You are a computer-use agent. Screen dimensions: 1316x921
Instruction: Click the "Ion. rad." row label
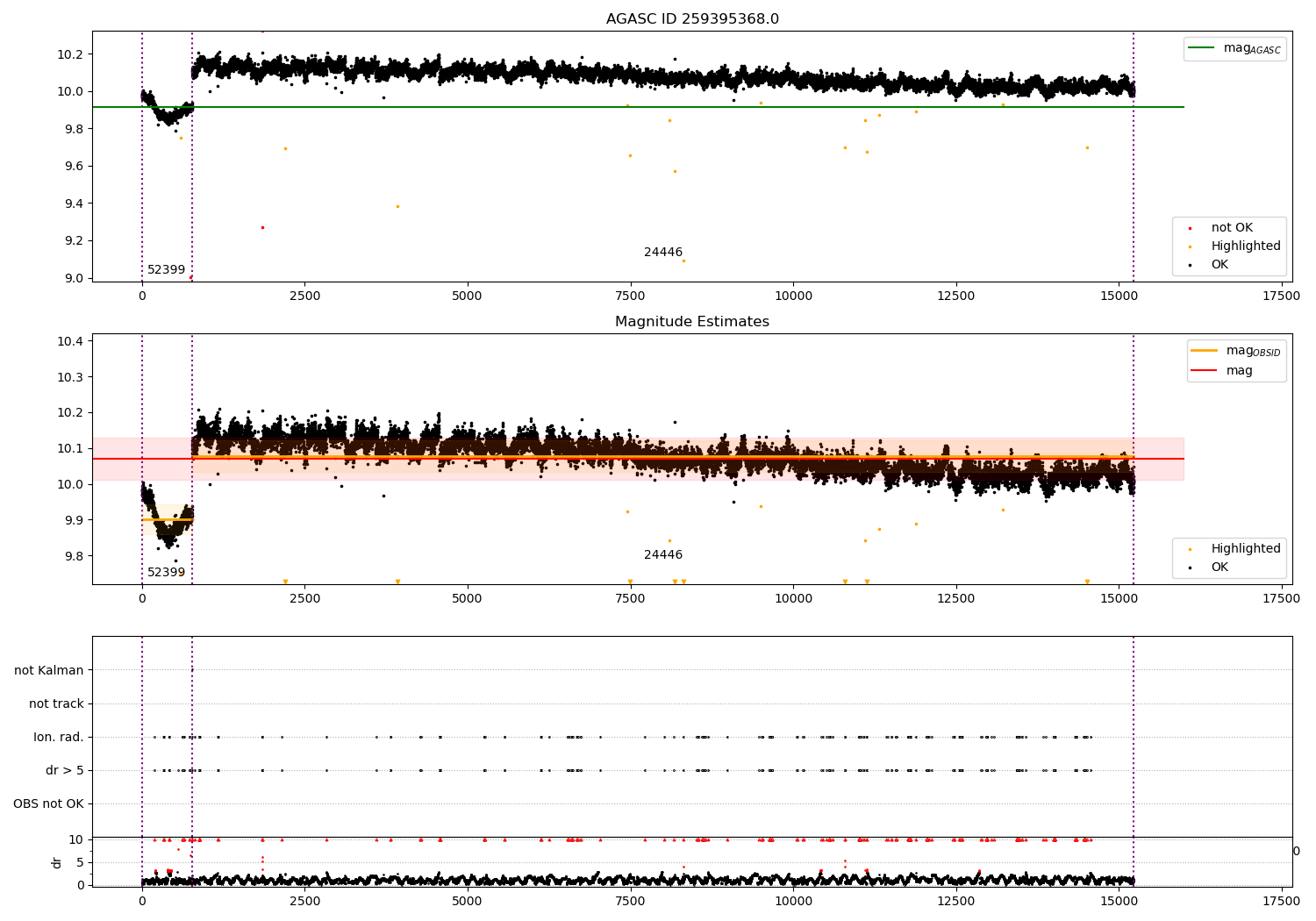point(59,737)
